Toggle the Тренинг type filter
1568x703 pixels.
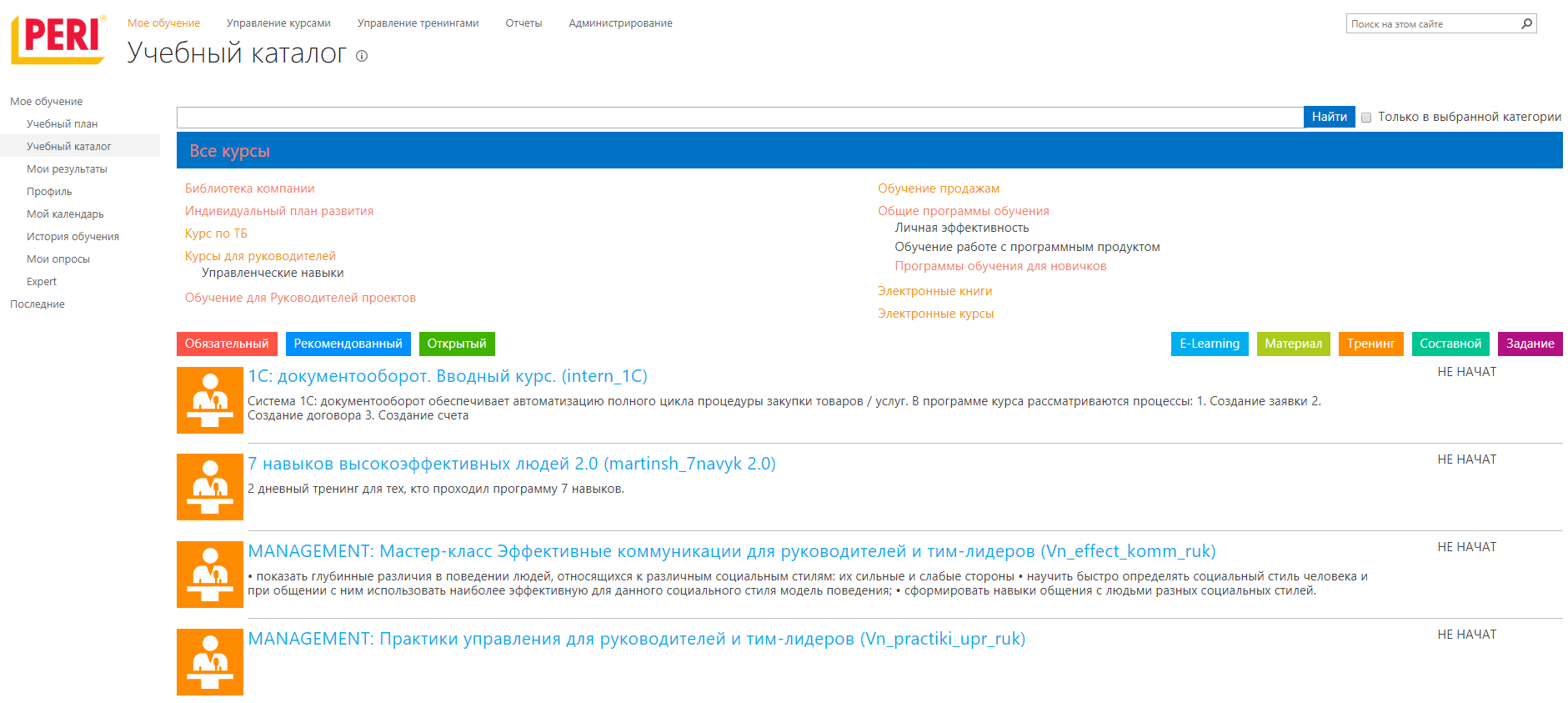tap(1370, 344)
